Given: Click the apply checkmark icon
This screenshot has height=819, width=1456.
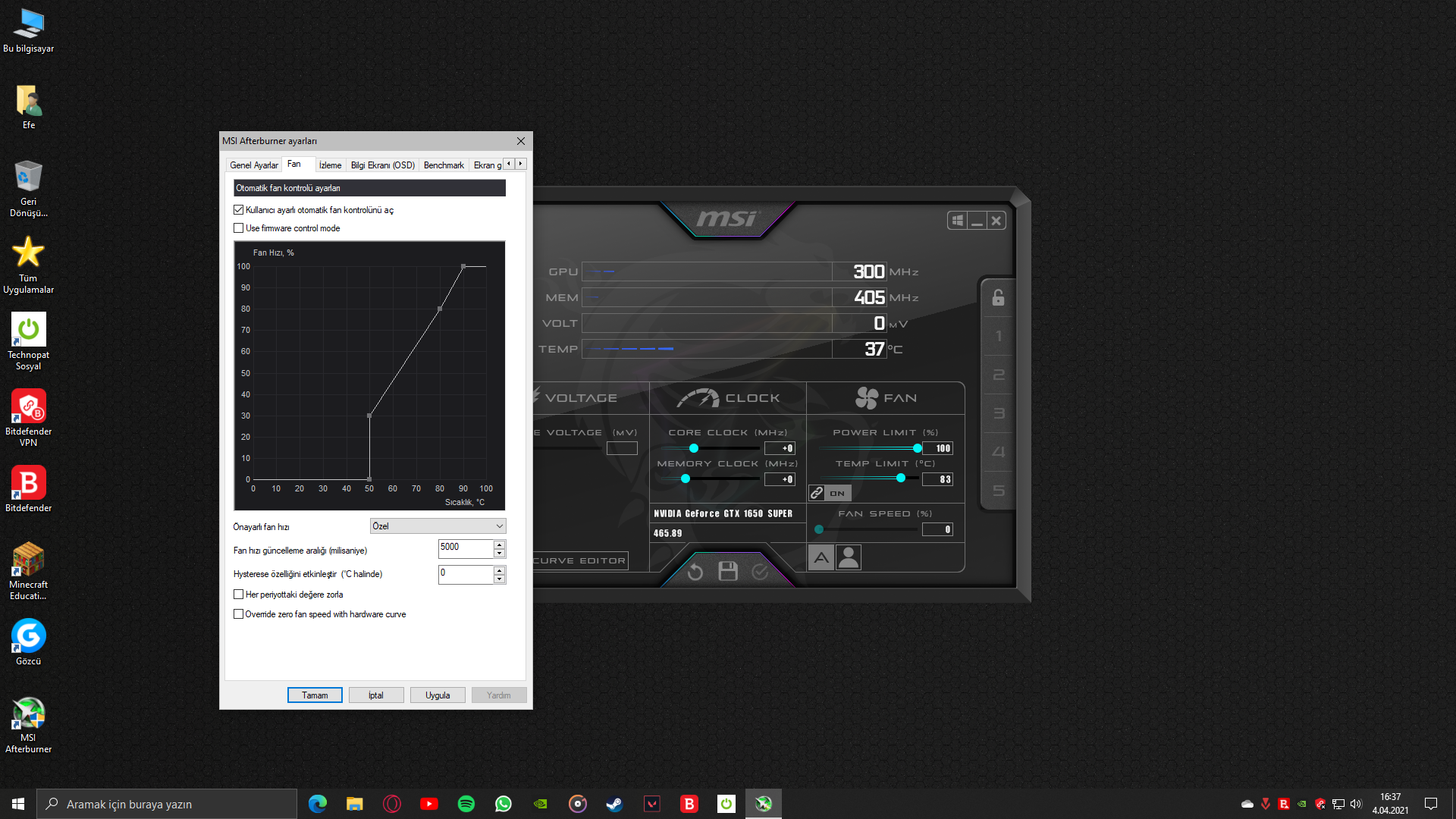Looking at the screenshot, I should pos(760,572).
